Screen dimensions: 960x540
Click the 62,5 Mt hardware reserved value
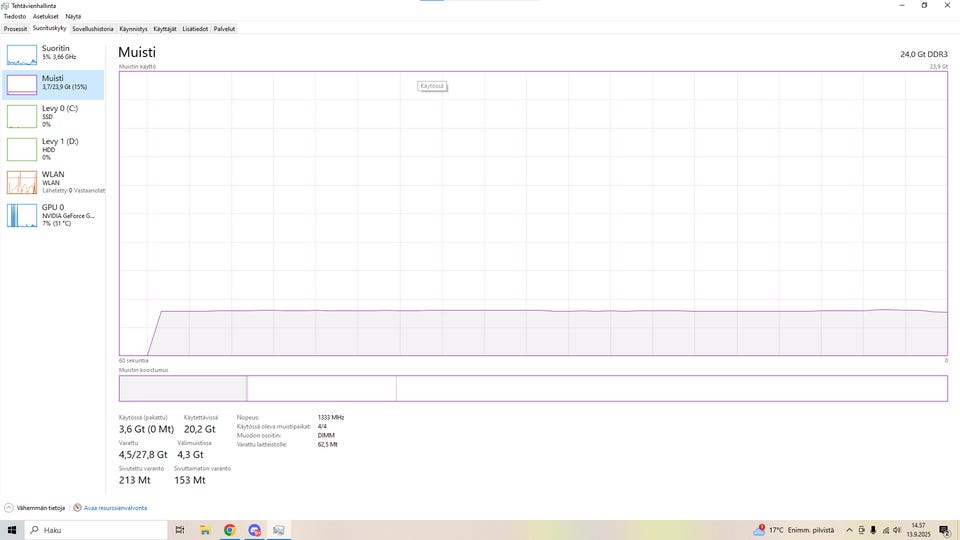tap(328, 444)
